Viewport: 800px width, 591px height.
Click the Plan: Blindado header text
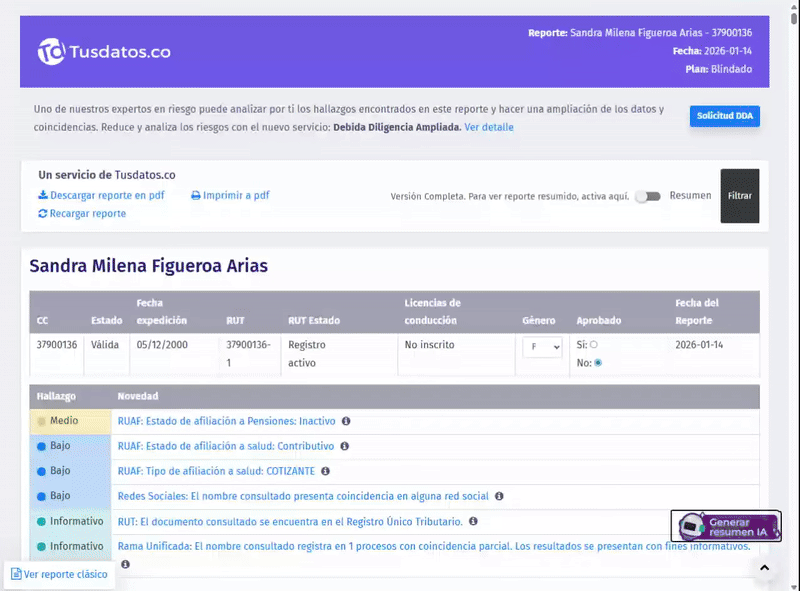[x=718, y=69]
